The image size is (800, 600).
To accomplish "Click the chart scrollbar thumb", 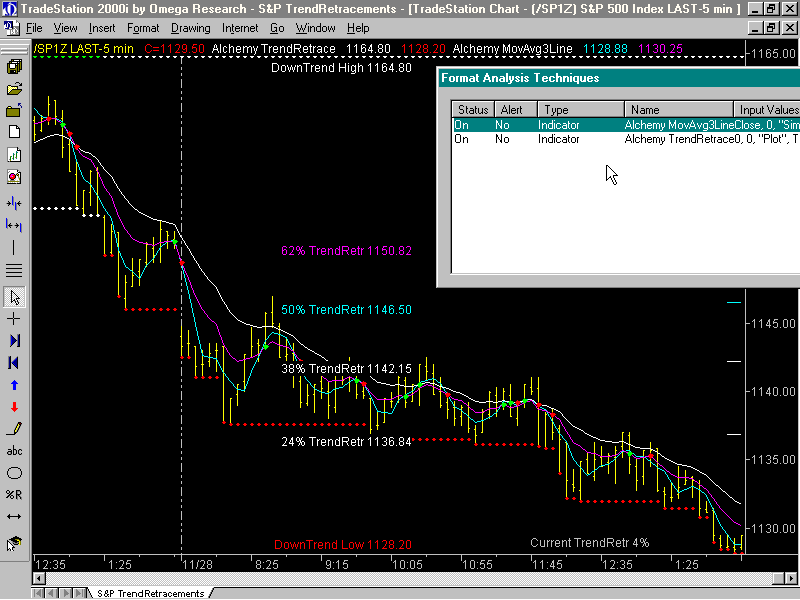I will coord(779,578).
